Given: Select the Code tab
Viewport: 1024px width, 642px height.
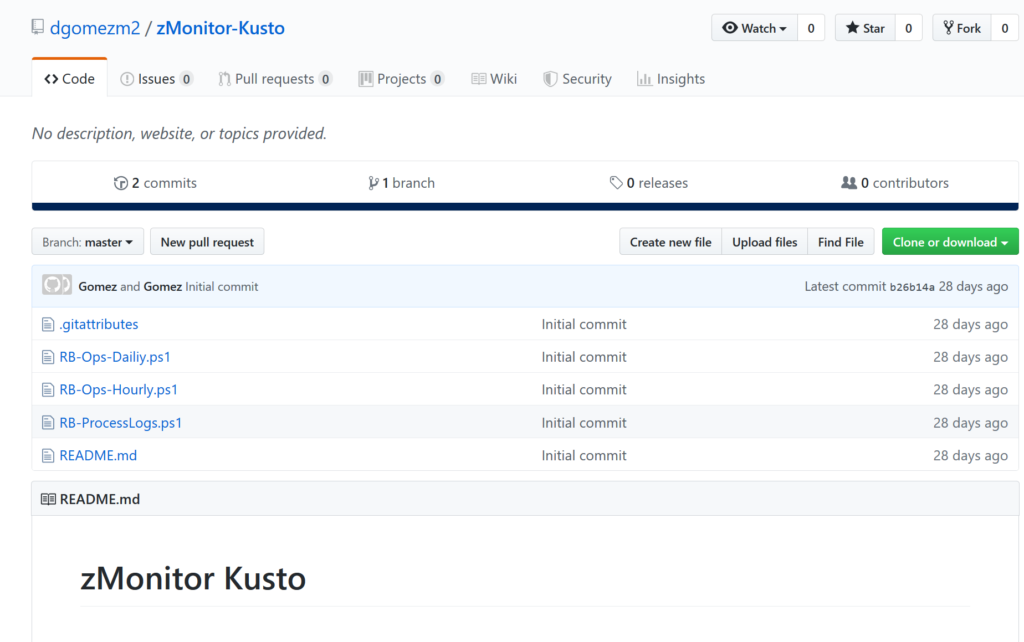Looking at the screenshot, I should 69,78.
